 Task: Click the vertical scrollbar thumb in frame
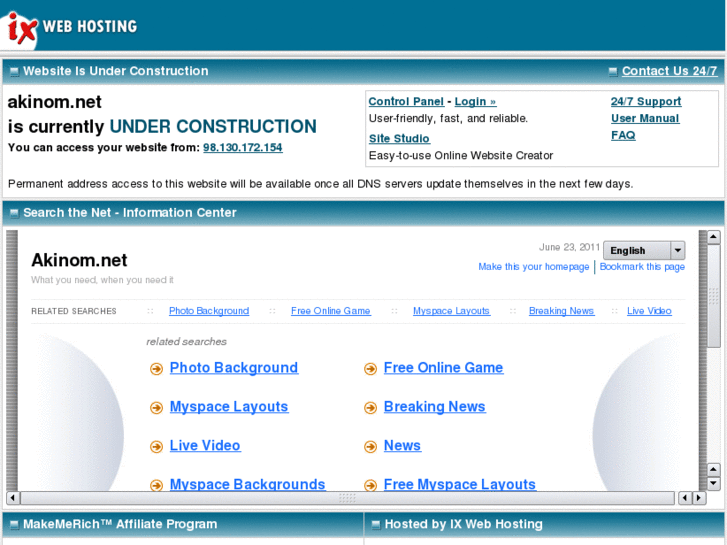[713, 296]
